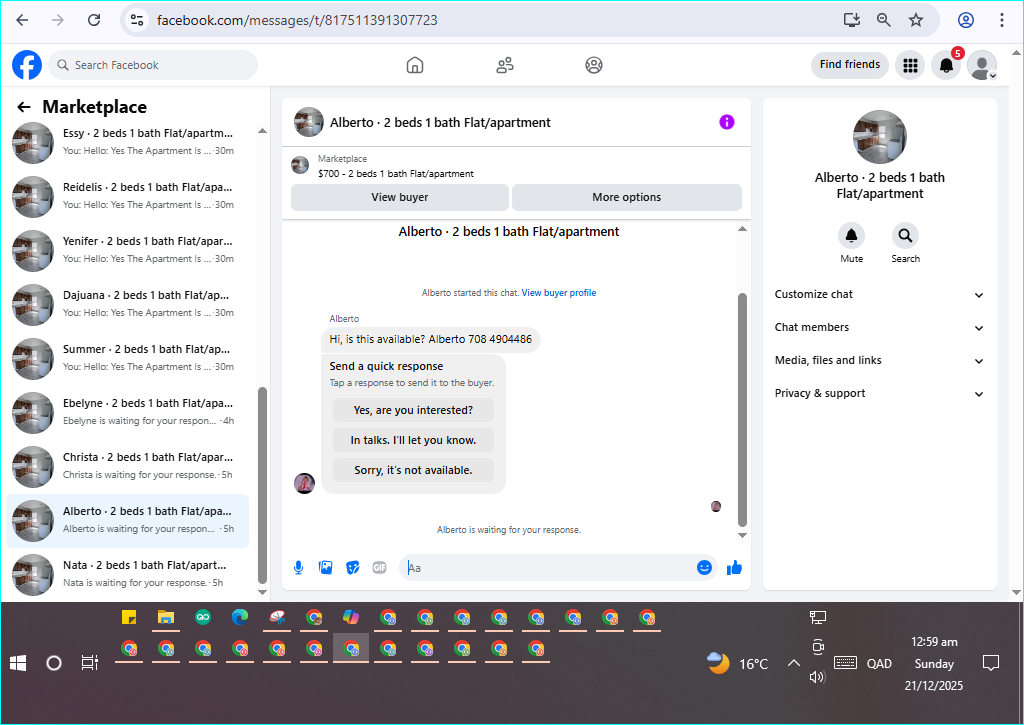
Task: Select the Alberto conversation in the list
Action: [127, 521]
